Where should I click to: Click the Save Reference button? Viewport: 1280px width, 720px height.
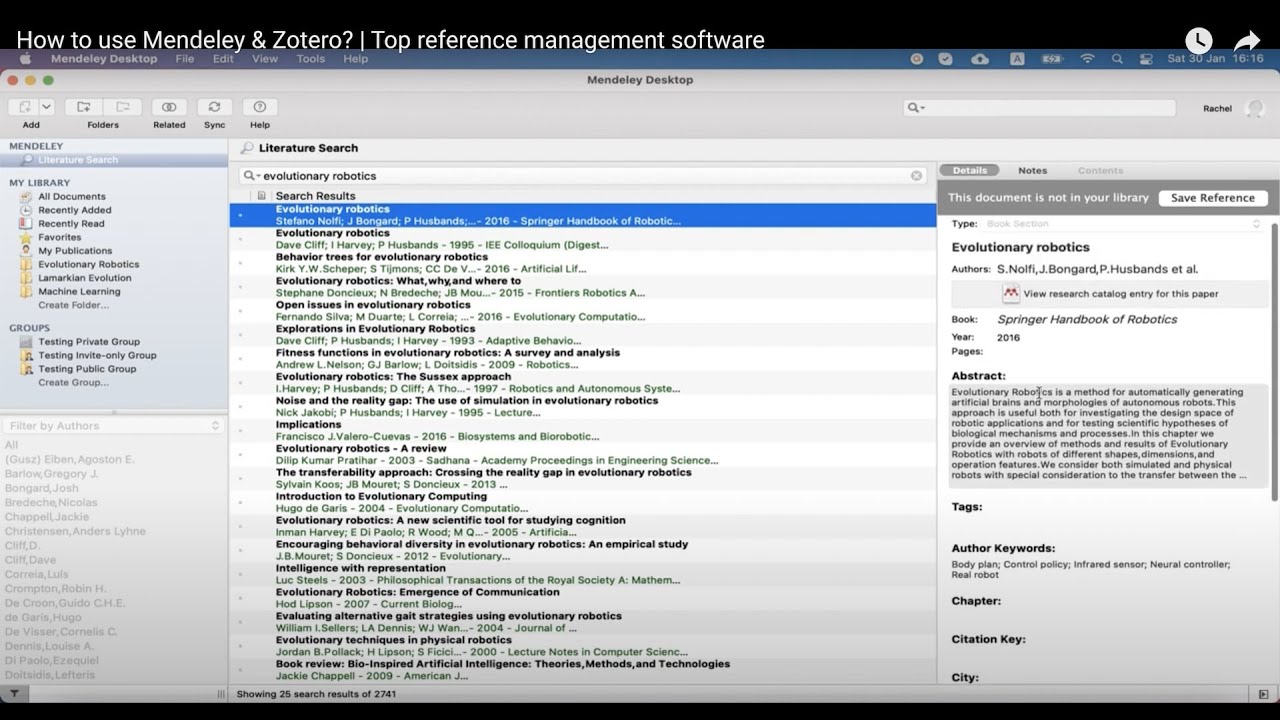1213,198
